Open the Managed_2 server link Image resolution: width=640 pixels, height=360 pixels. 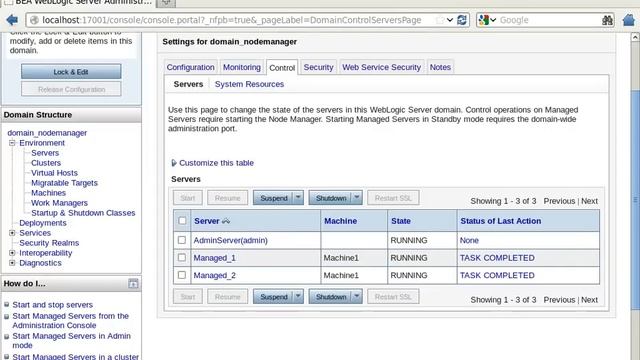click(215, 275)
